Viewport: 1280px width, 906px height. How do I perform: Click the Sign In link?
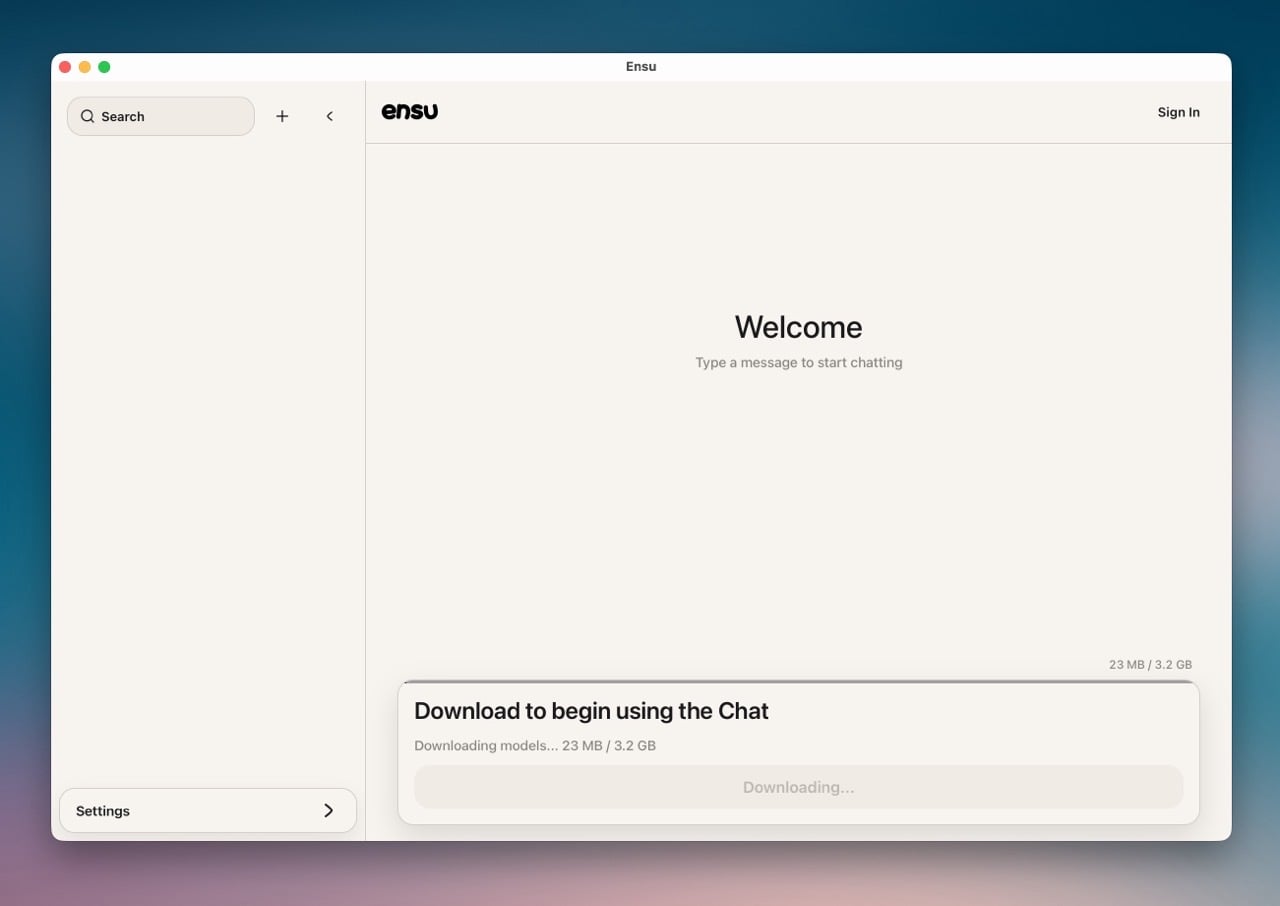coord(1178,113)
